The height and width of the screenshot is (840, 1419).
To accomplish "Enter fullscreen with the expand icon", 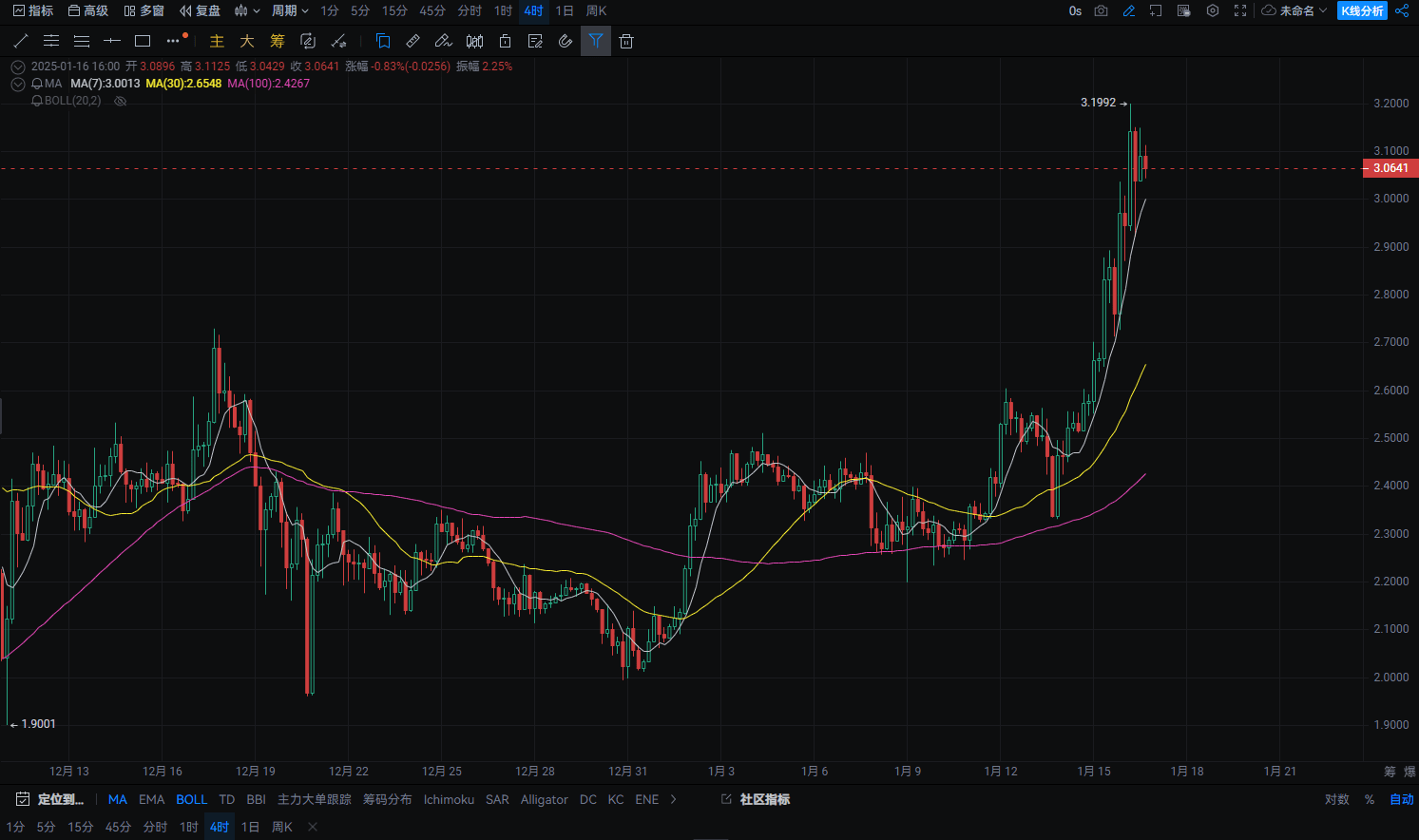I will point(1238,10).
